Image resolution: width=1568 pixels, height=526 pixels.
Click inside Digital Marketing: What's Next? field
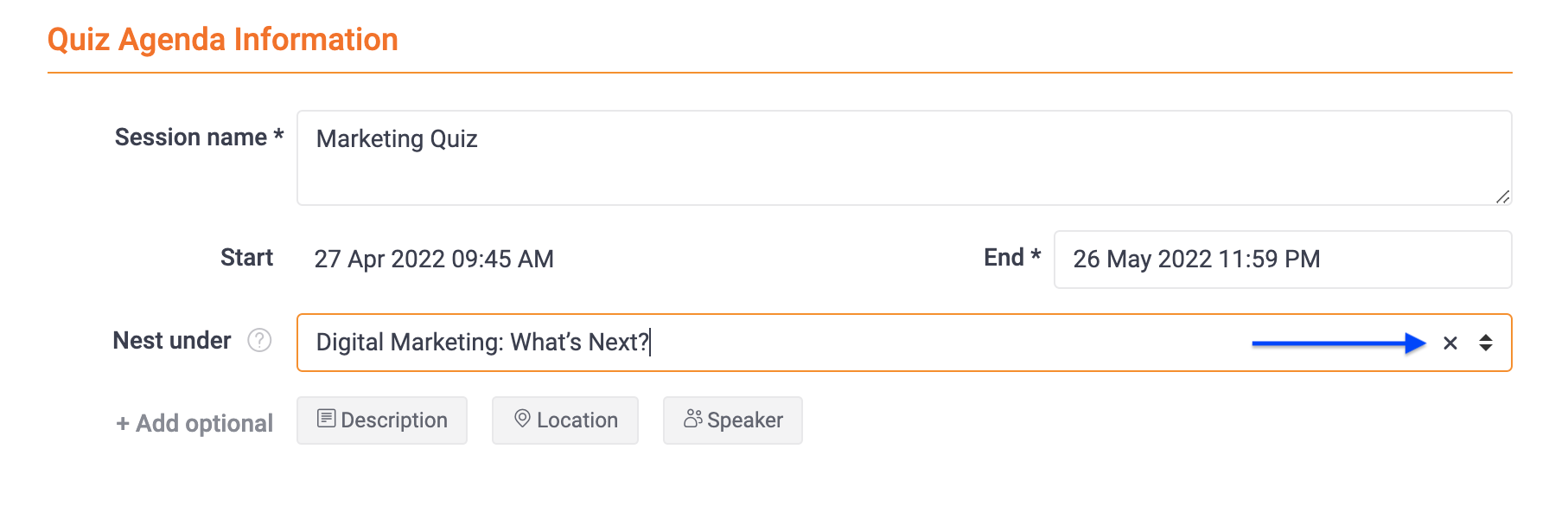(904, 343)
